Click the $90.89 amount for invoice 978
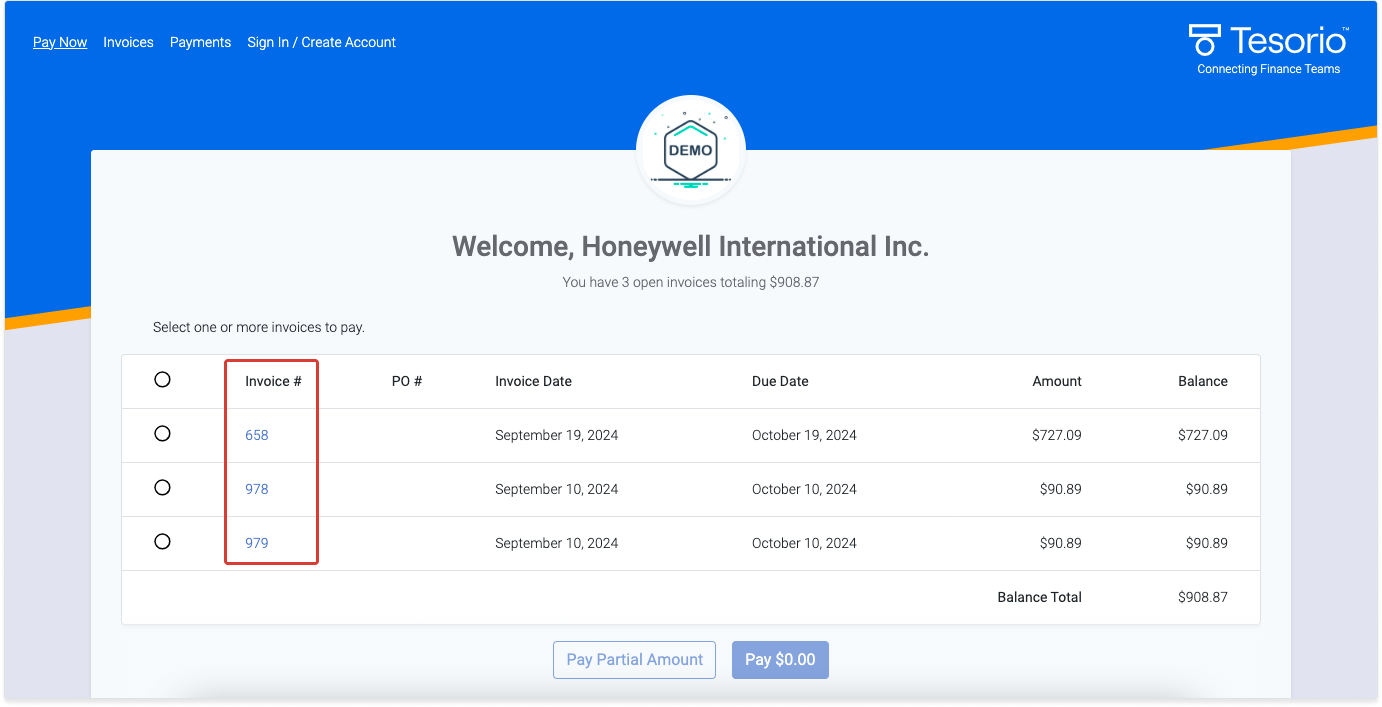This screenshot has height=707, width=1382. 1061,489
